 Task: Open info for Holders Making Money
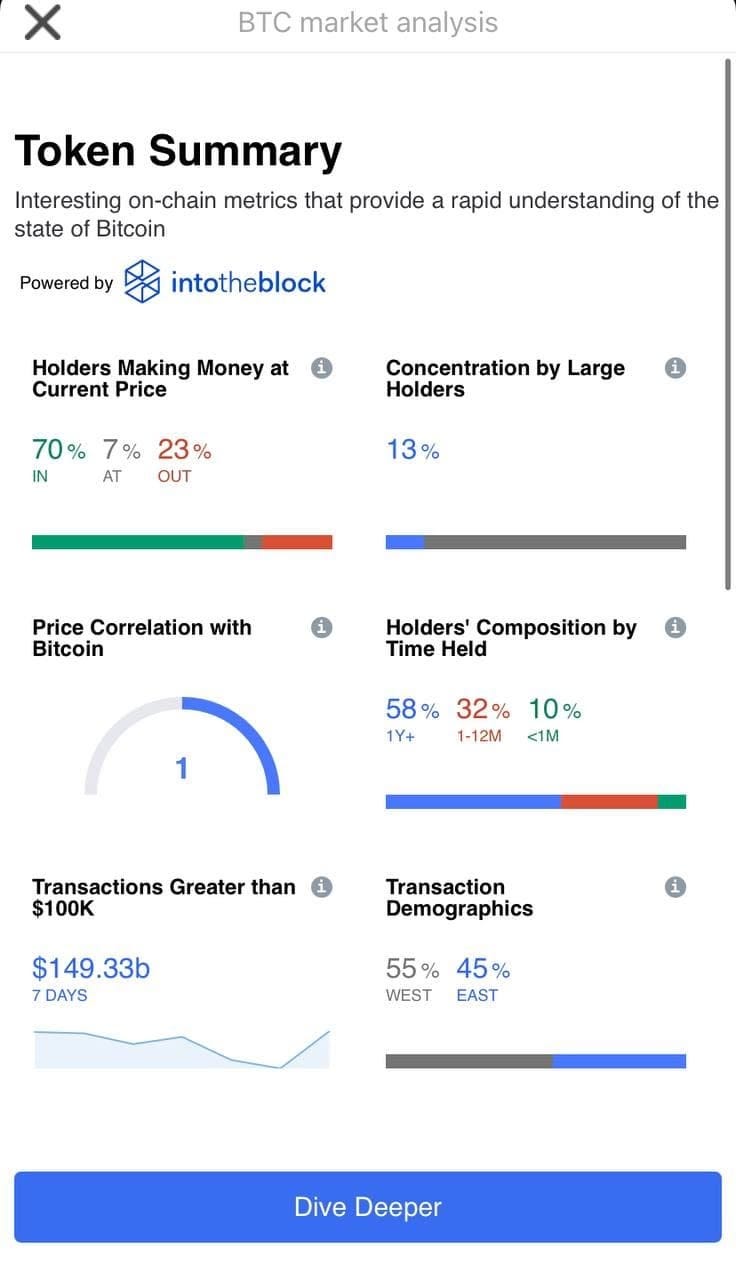coord(321,368)
